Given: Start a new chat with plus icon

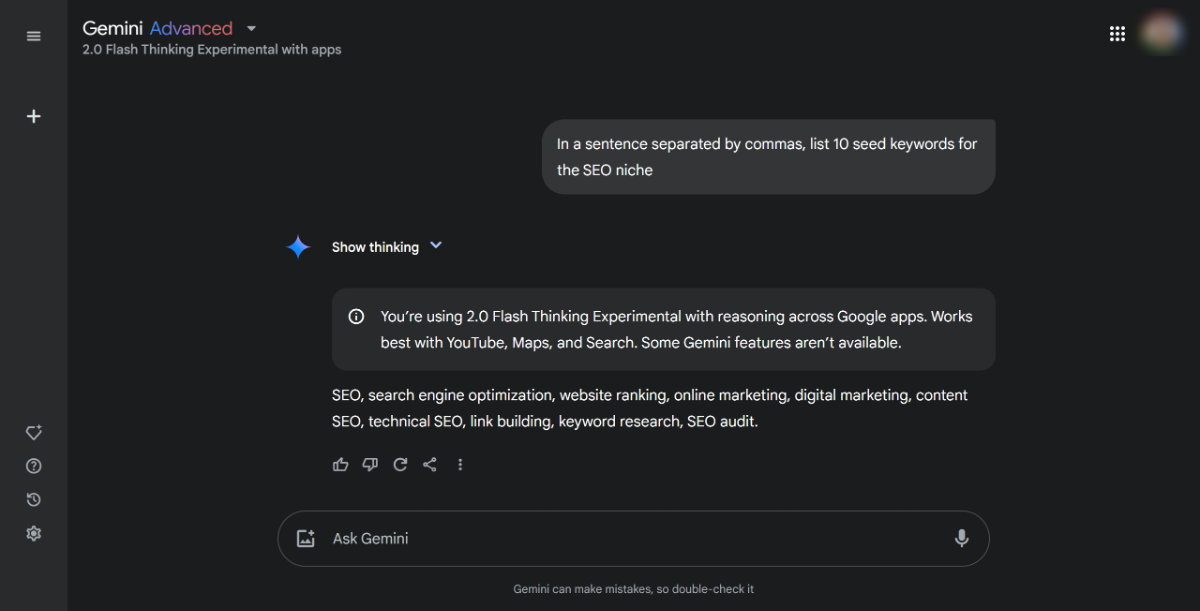Looking at the screenshot, I should click(x=34, y=116).
